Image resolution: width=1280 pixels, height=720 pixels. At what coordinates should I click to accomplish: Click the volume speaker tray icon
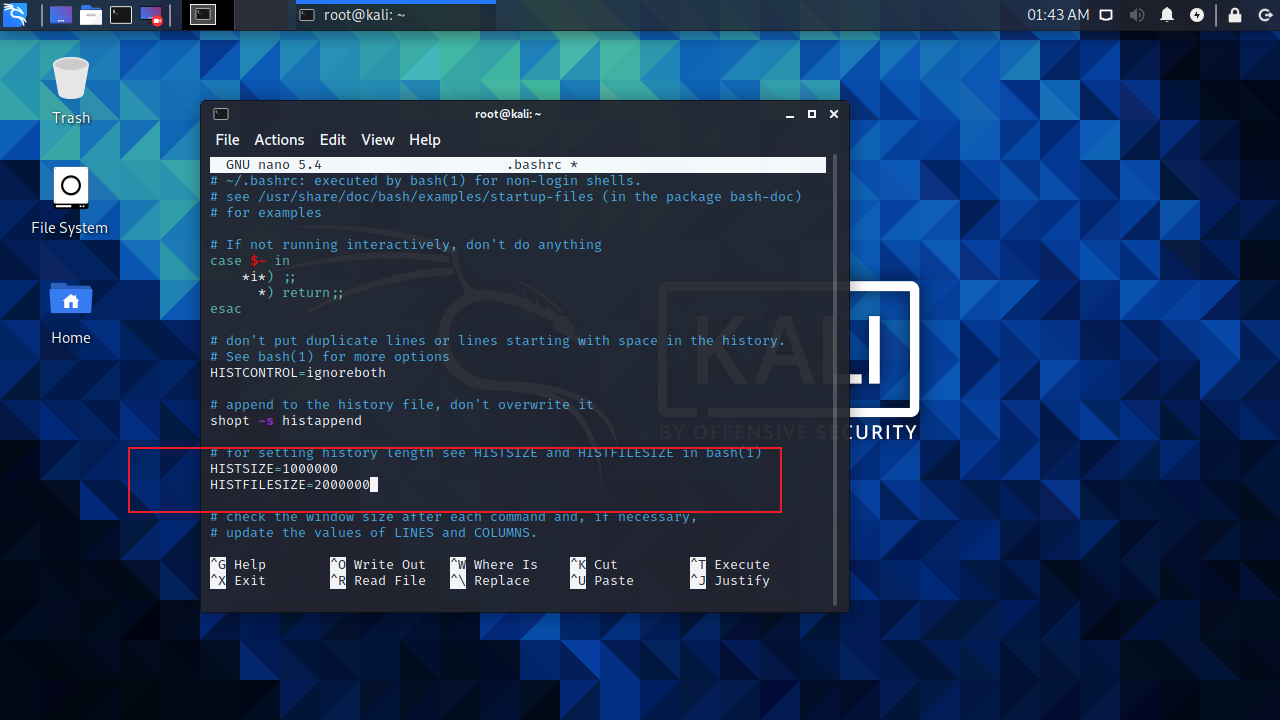(x=1136, y=15)
